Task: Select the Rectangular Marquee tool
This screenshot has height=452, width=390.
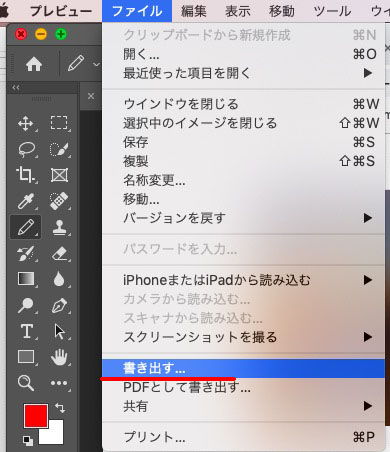Action: tap(59, 123)
